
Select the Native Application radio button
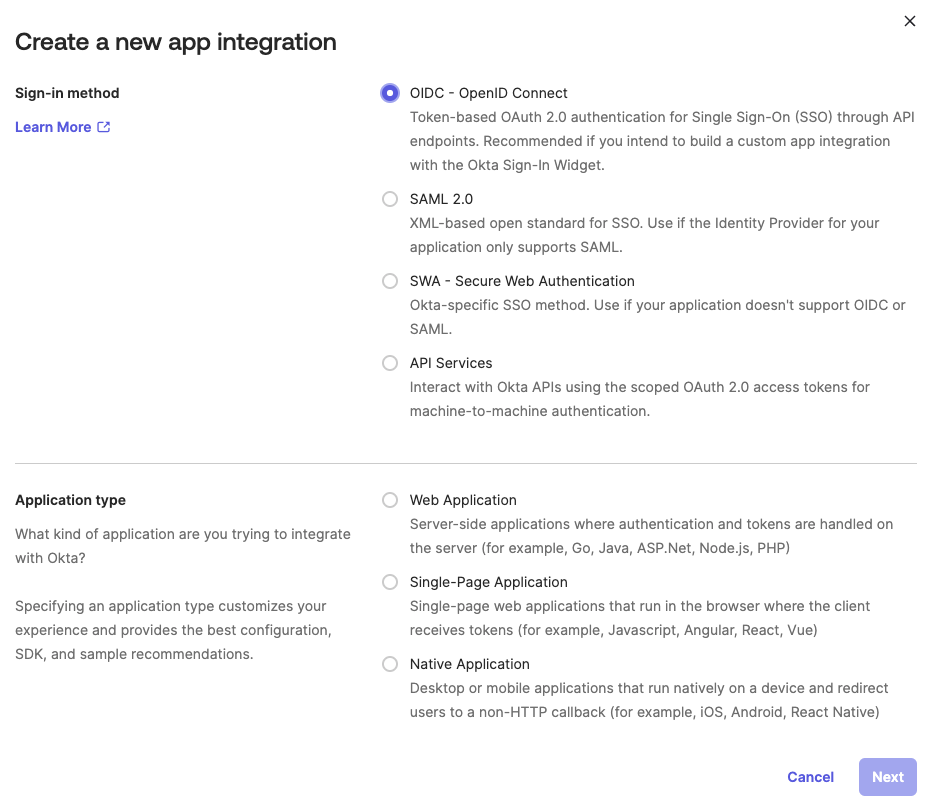[390, 664]
